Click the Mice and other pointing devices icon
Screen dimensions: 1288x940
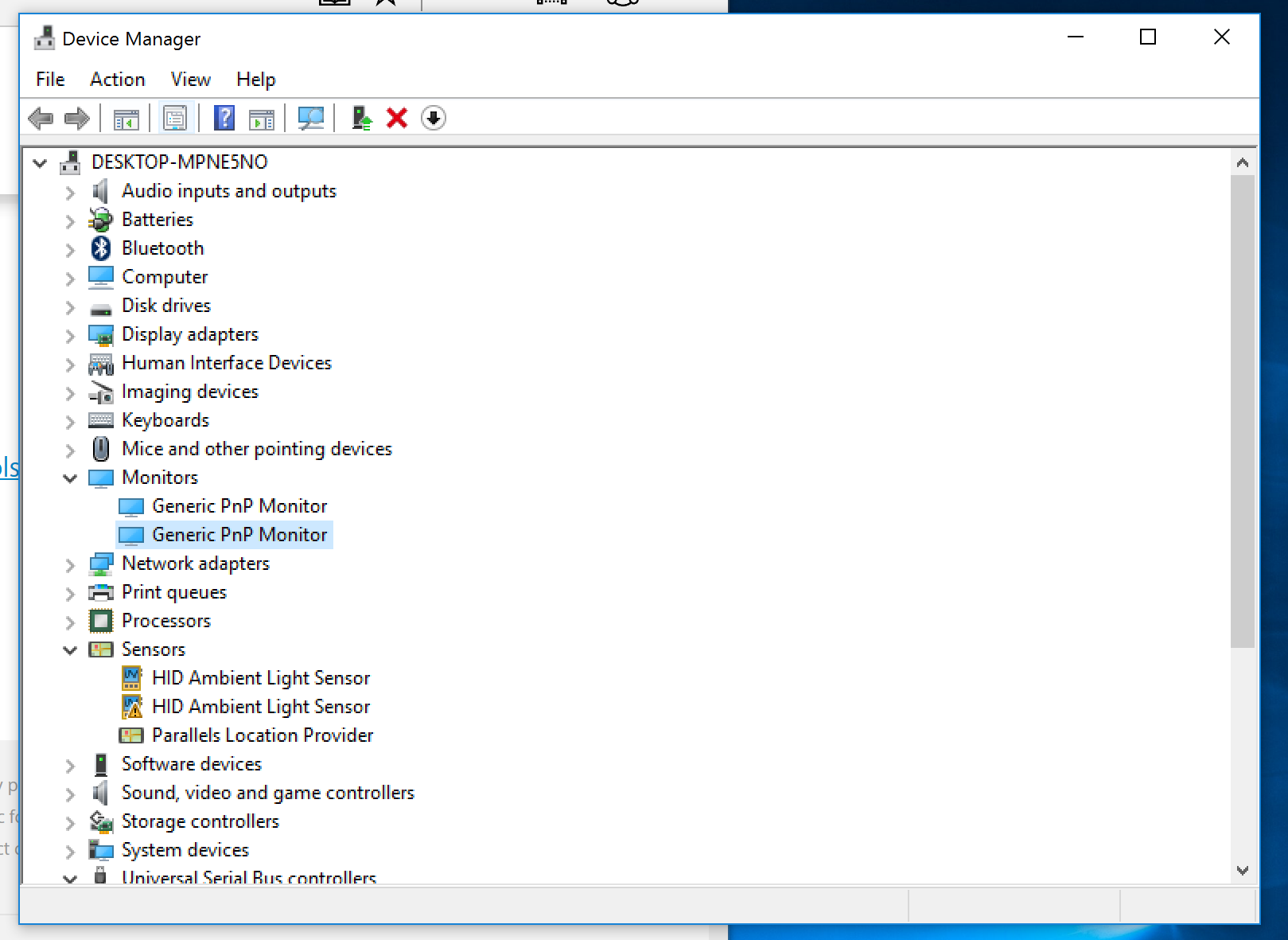(101, 449)
